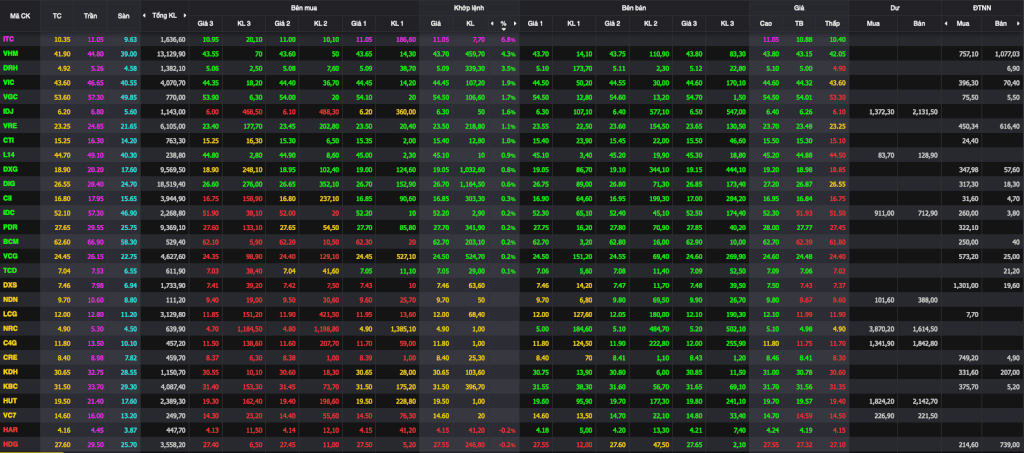Open stock symbol DRH
1024x453 pixels.
click(9, 68)
